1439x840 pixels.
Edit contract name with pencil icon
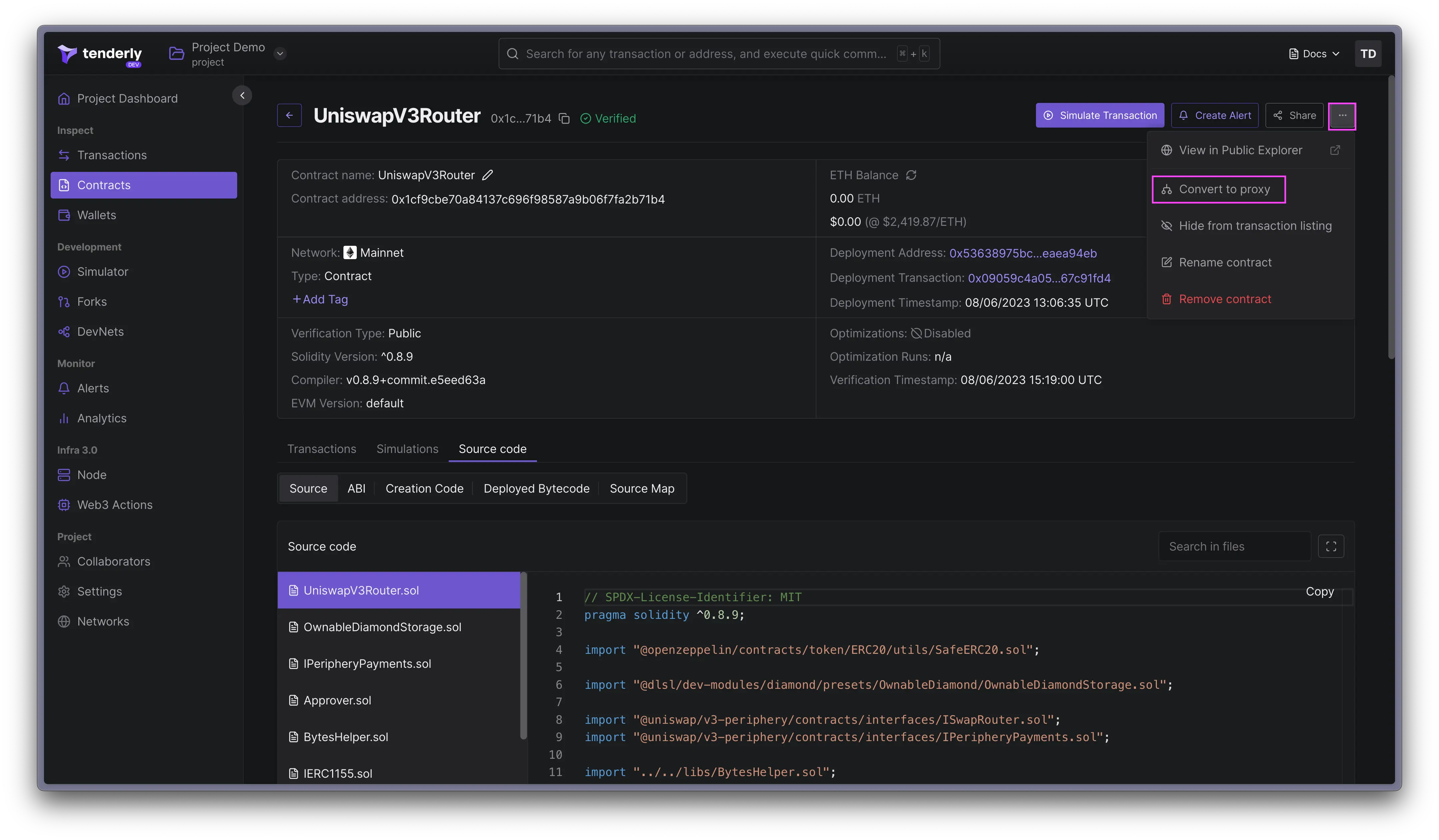click(x=487, y=175)
